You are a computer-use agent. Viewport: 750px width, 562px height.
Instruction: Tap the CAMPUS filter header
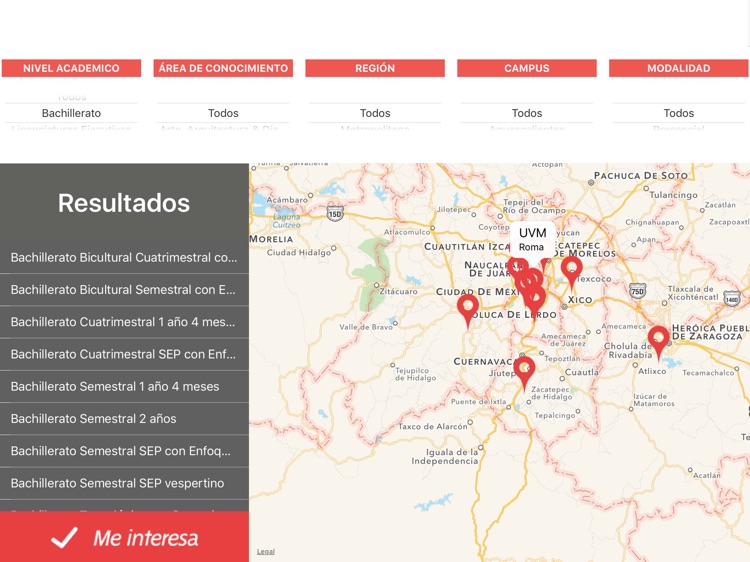coord(527,68)
